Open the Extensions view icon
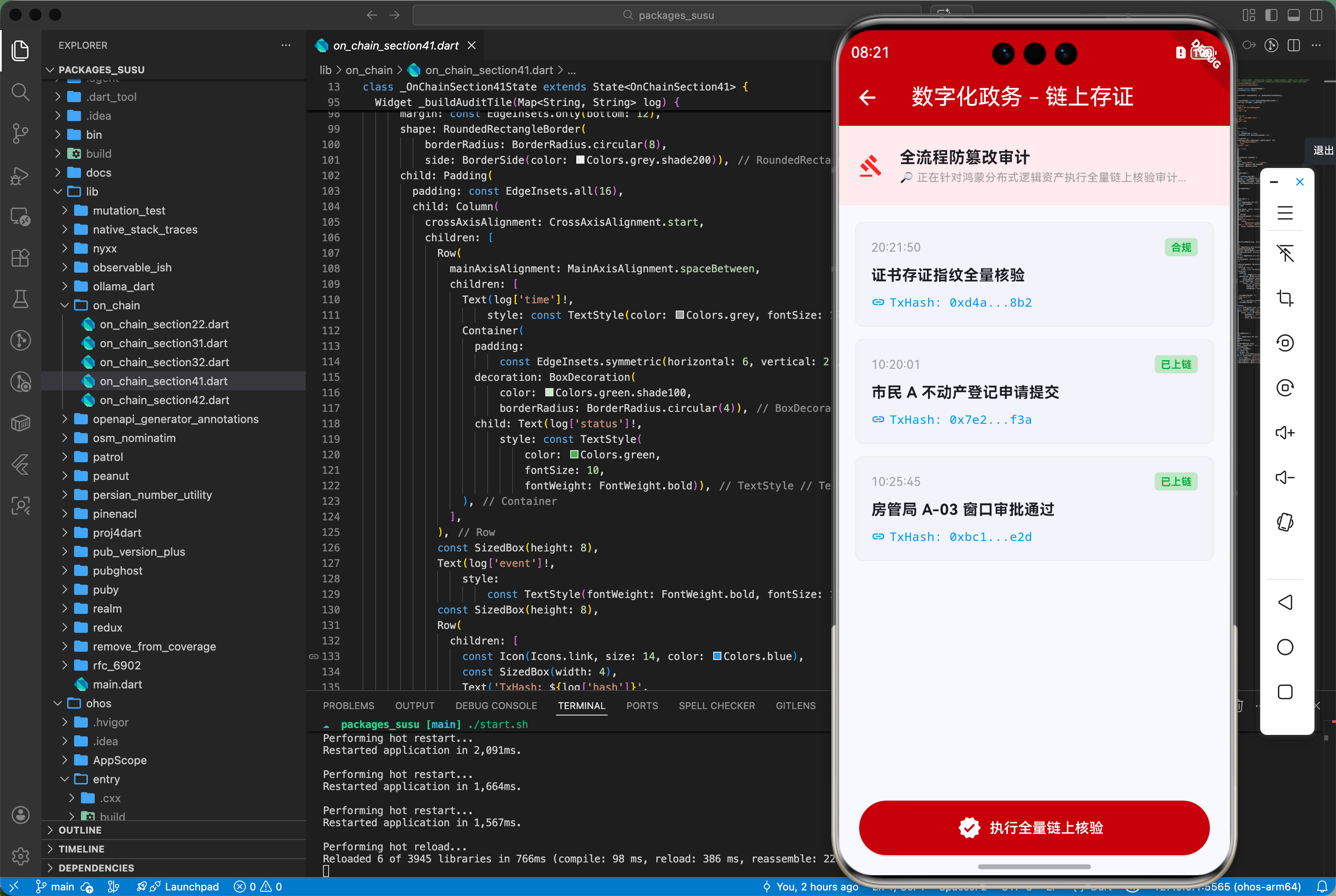 [21, 258]
